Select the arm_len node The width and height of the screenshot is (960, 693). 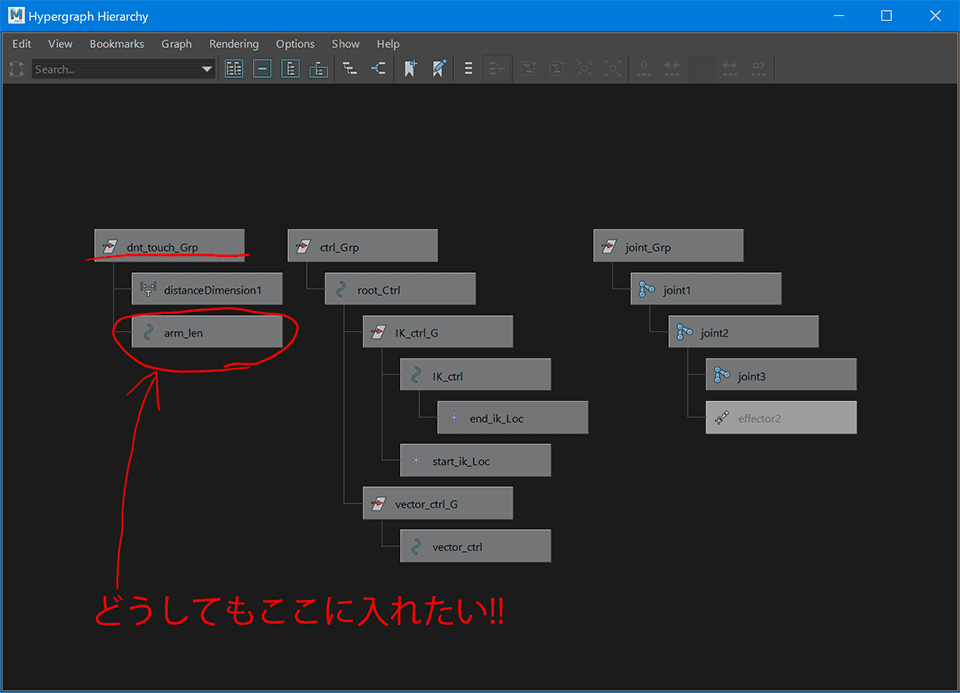click(x=207, y=333)
